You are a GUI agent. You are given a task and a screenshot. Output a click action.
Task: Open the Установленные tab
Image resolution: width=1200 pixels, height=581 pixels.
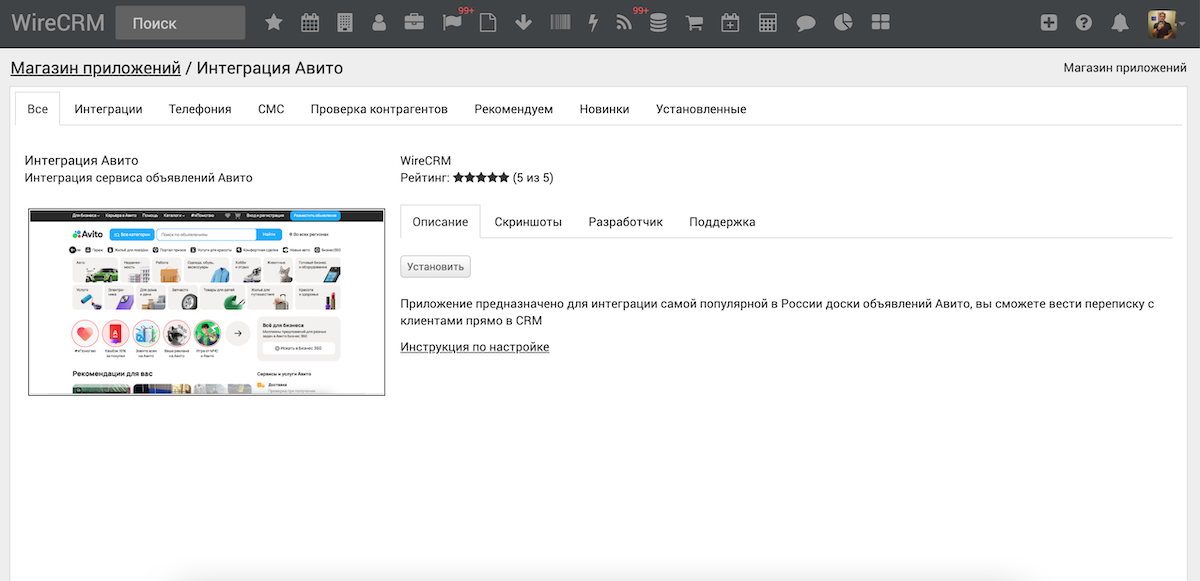pos(701,109)
